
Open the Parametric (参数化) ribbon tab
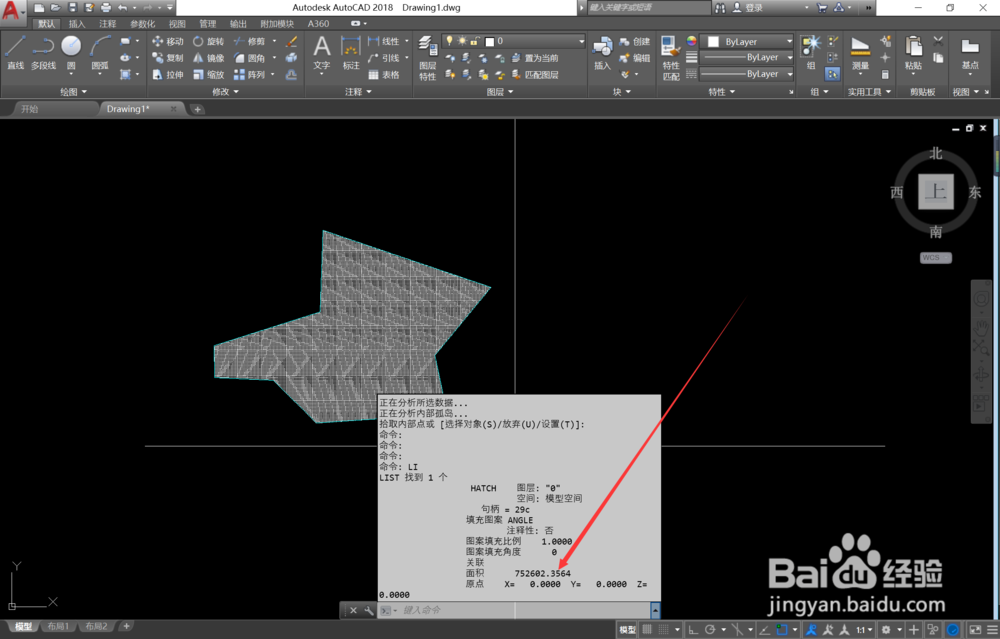[x=142, y=24]
